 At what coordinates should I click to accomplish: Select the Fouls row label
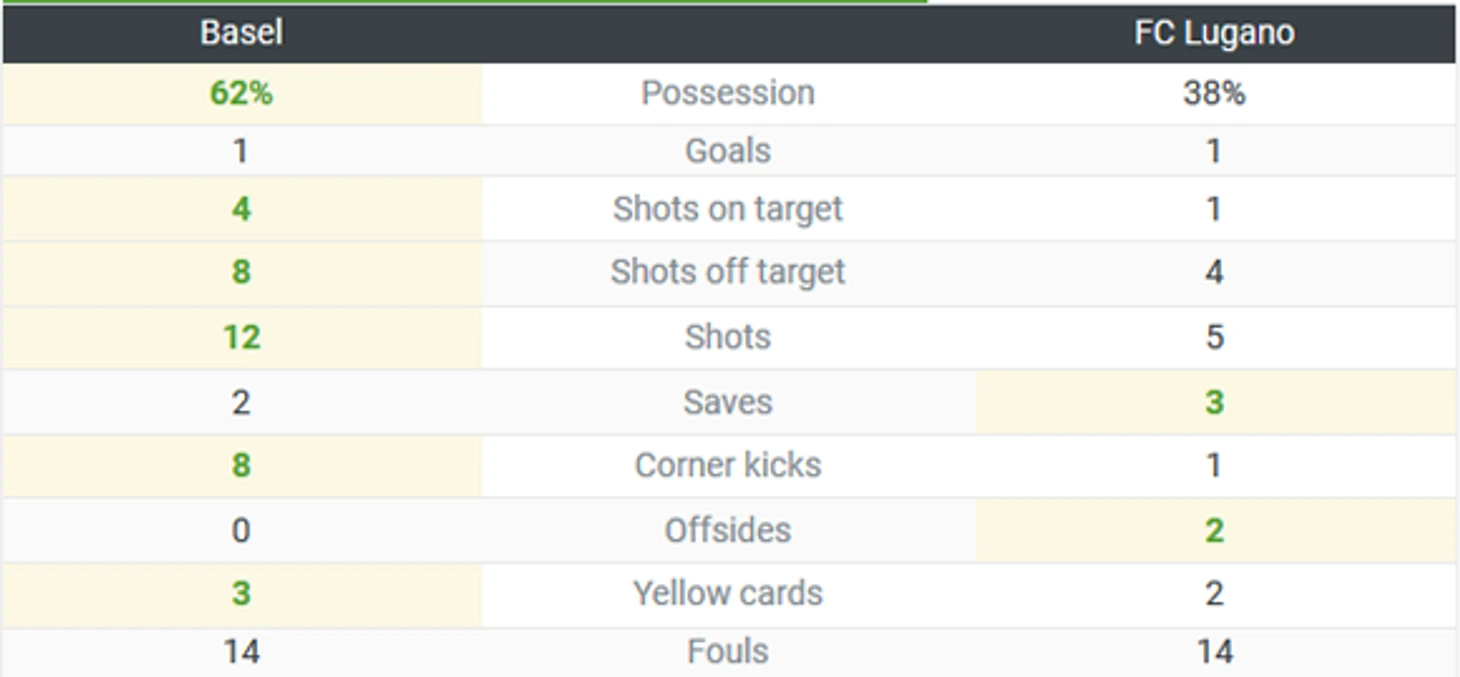click(x=727, y=652)
